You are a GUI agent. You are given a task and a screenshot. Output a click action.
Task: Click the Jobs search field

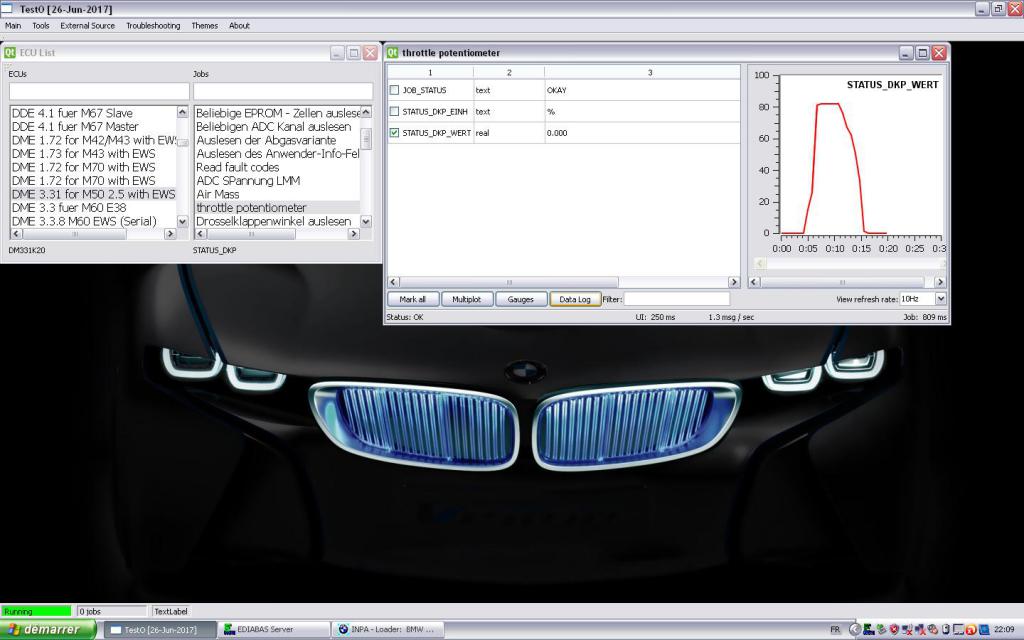pyautogui.click(x=283, y=91)
